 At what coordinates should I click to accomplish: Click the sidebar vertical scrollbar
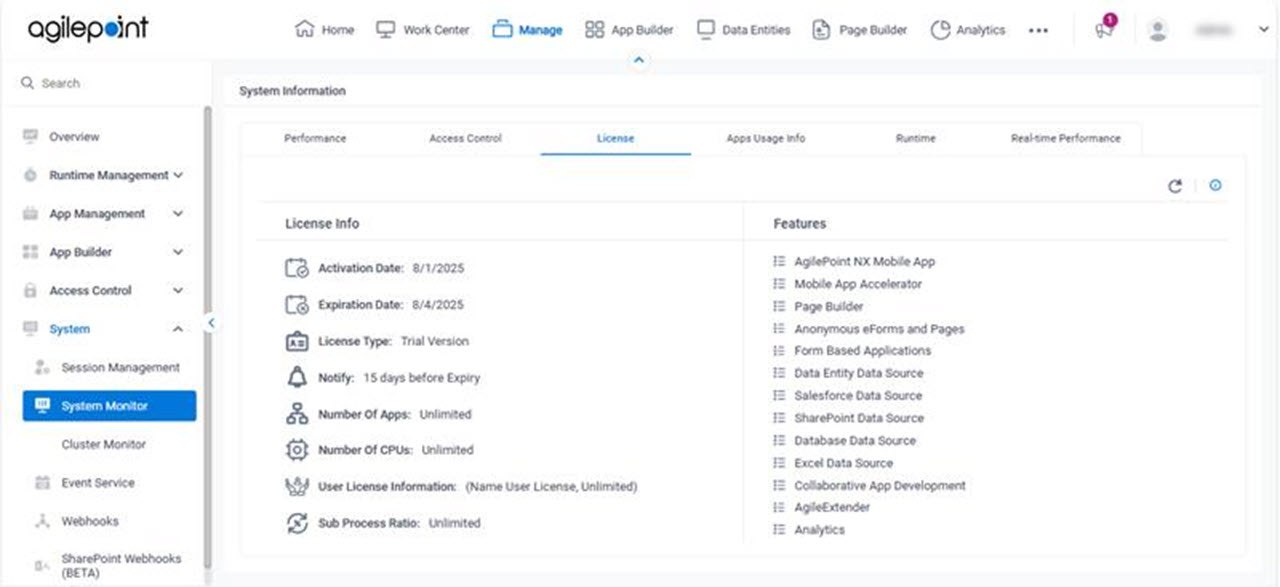pos(207,337)
